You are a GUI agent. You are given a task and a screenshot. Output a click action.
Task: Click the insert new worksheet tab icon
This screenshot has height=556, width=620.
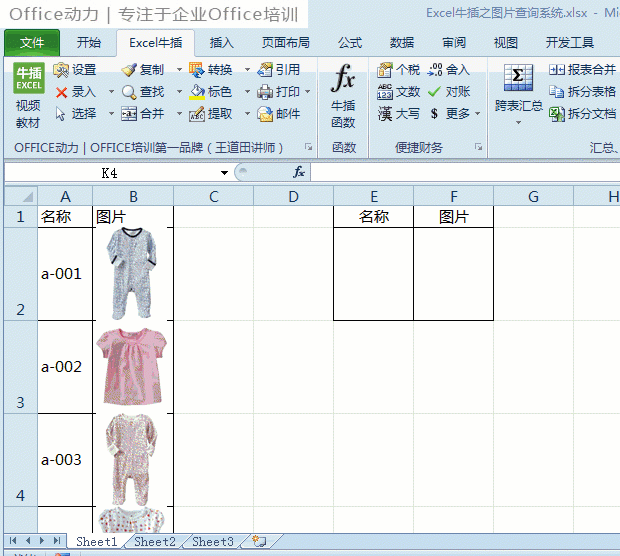pyautogui.click(x=259, y=541)
